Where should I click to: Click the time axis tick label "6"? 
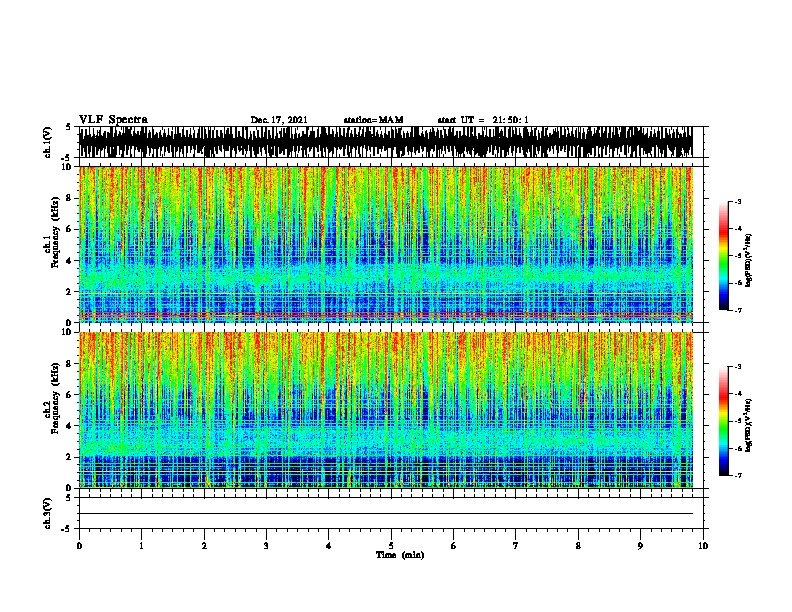(x=453, y=546)
